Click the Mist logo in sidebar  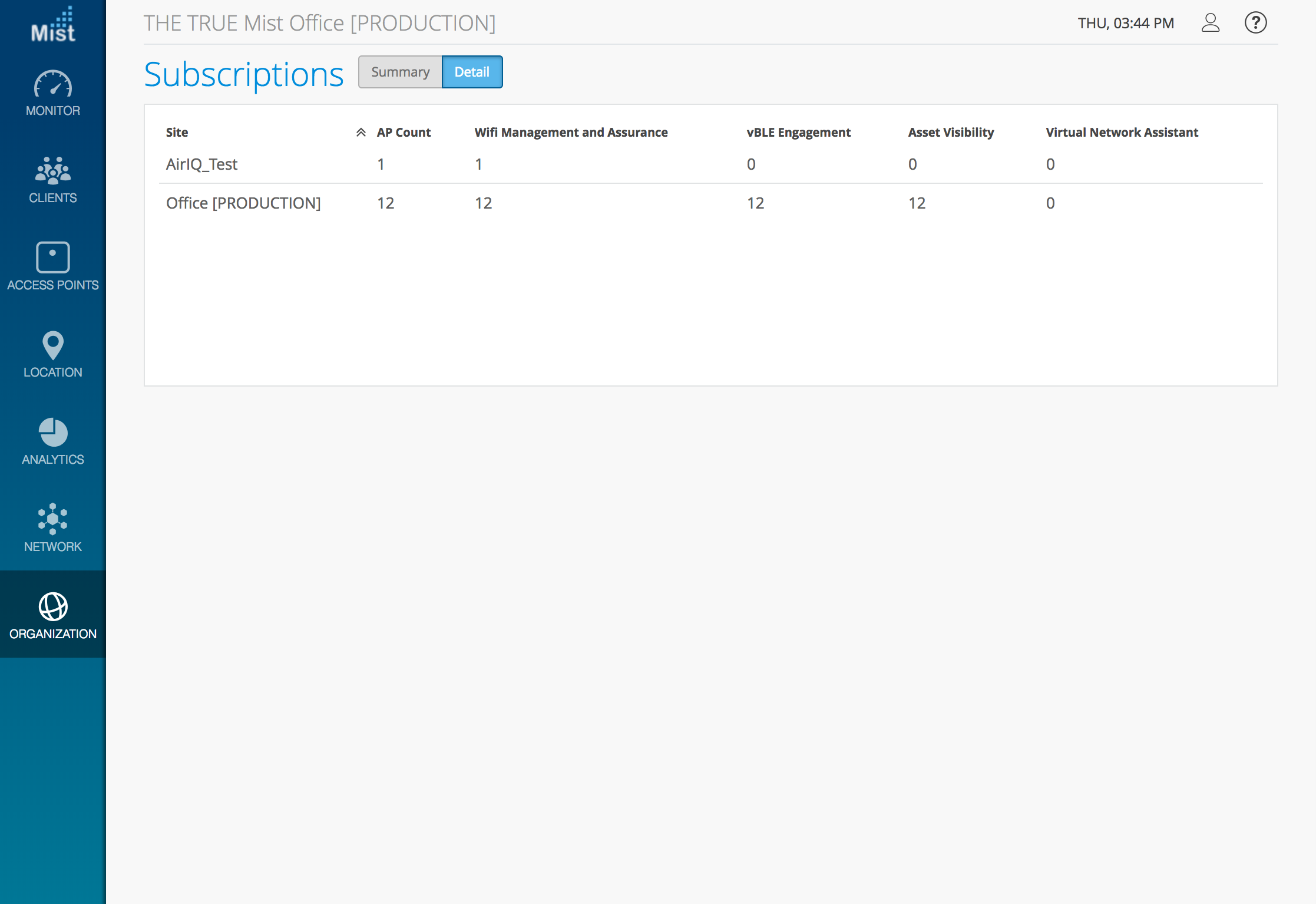(x=53, y=25)
